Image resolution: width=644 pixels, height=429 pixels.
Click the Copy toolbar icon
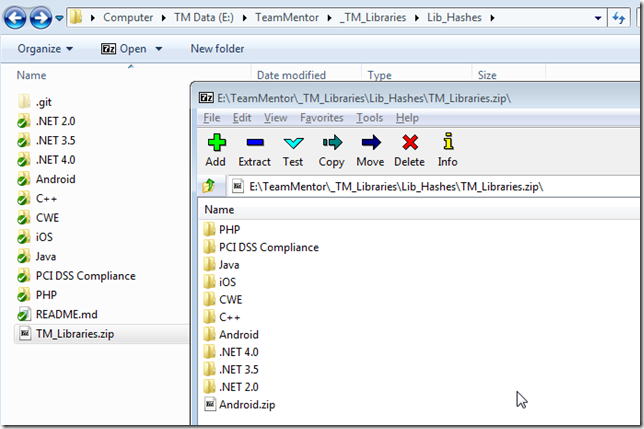(x=331, y=145)
